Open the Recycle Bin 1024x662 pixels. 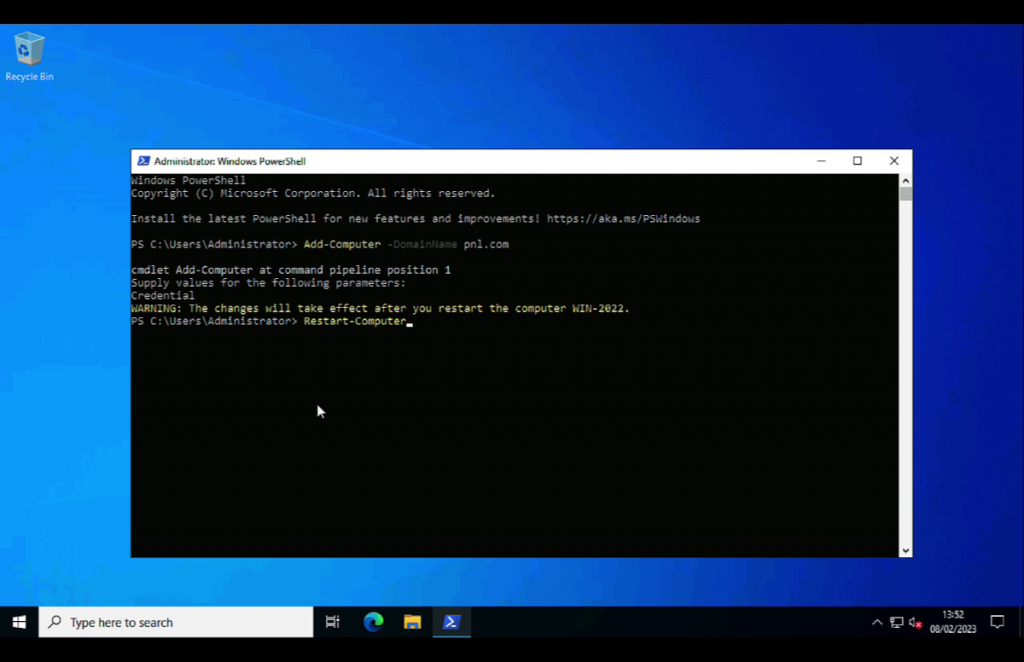coord(28,50)
